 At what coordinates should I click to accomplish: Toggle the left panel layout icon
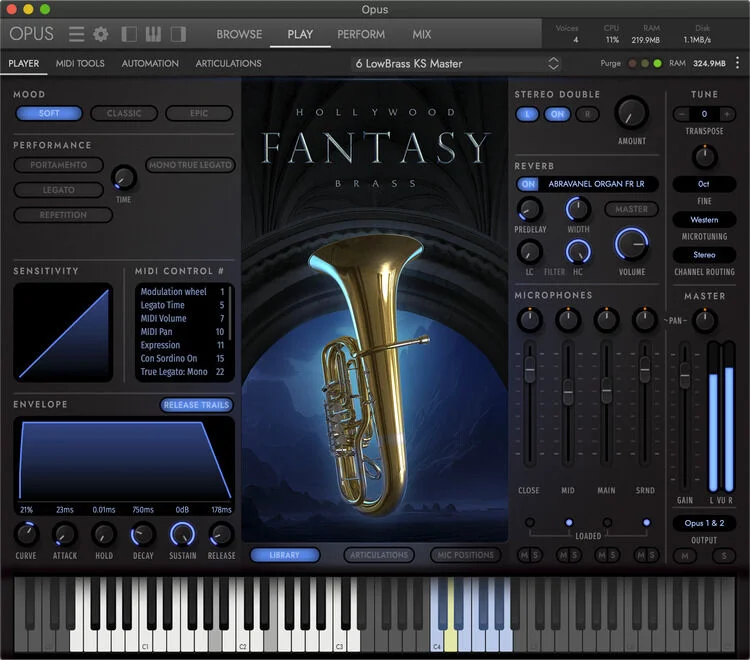tap(129, 34)
